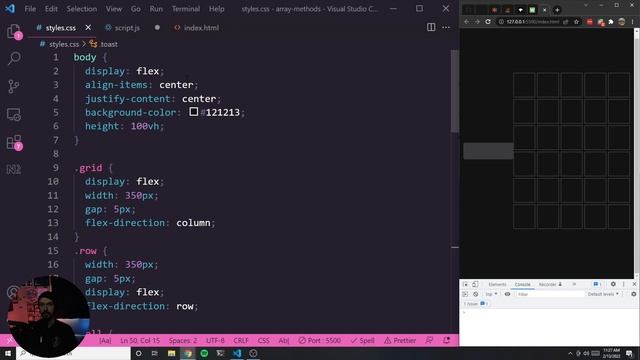This screenshot has width=640, height=360.
Task: Open the View menu
Action: 113,9
